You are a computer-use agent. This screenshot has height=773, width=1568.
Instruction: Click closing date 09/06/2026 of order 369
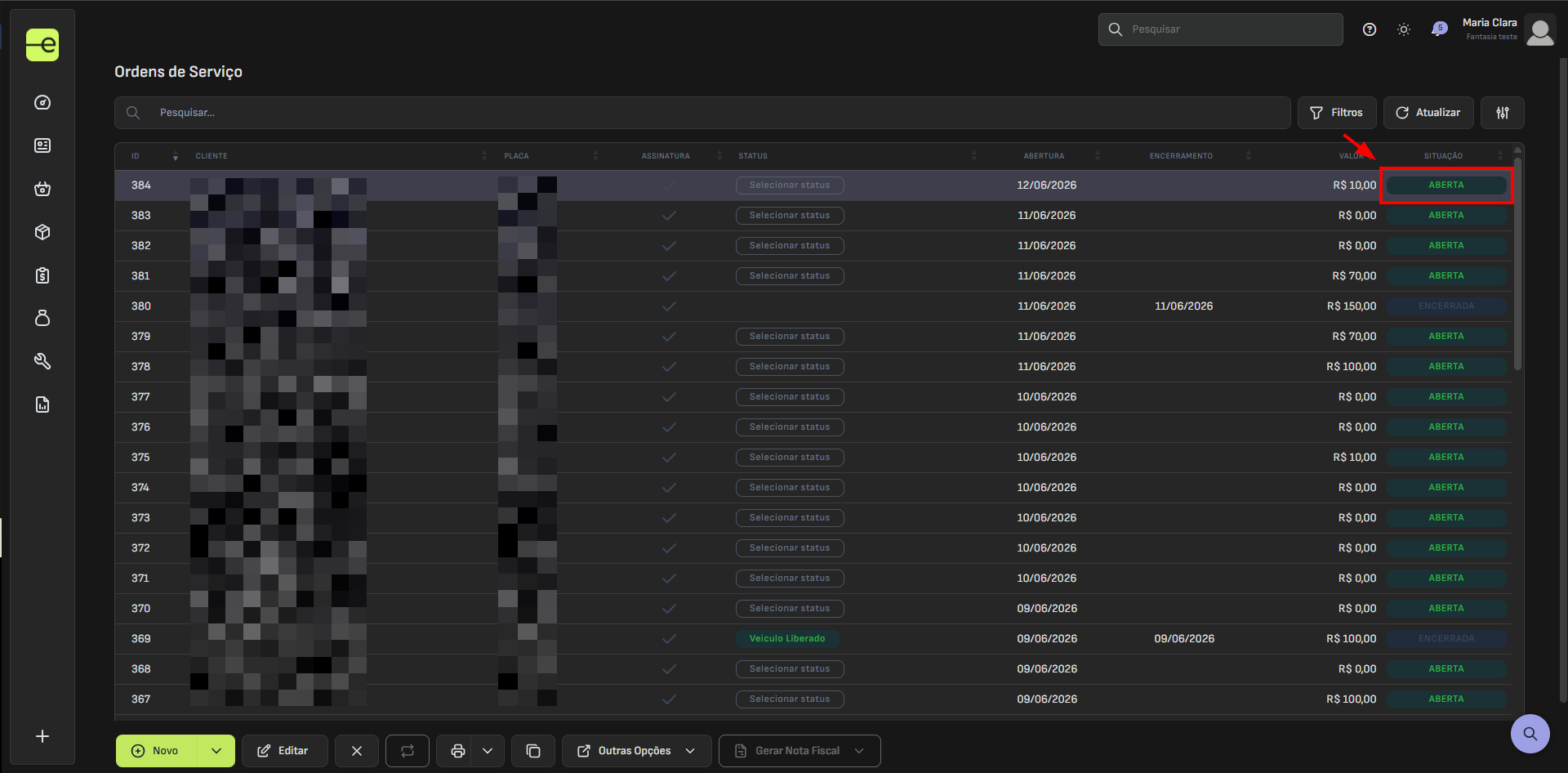coord(1184,639)
